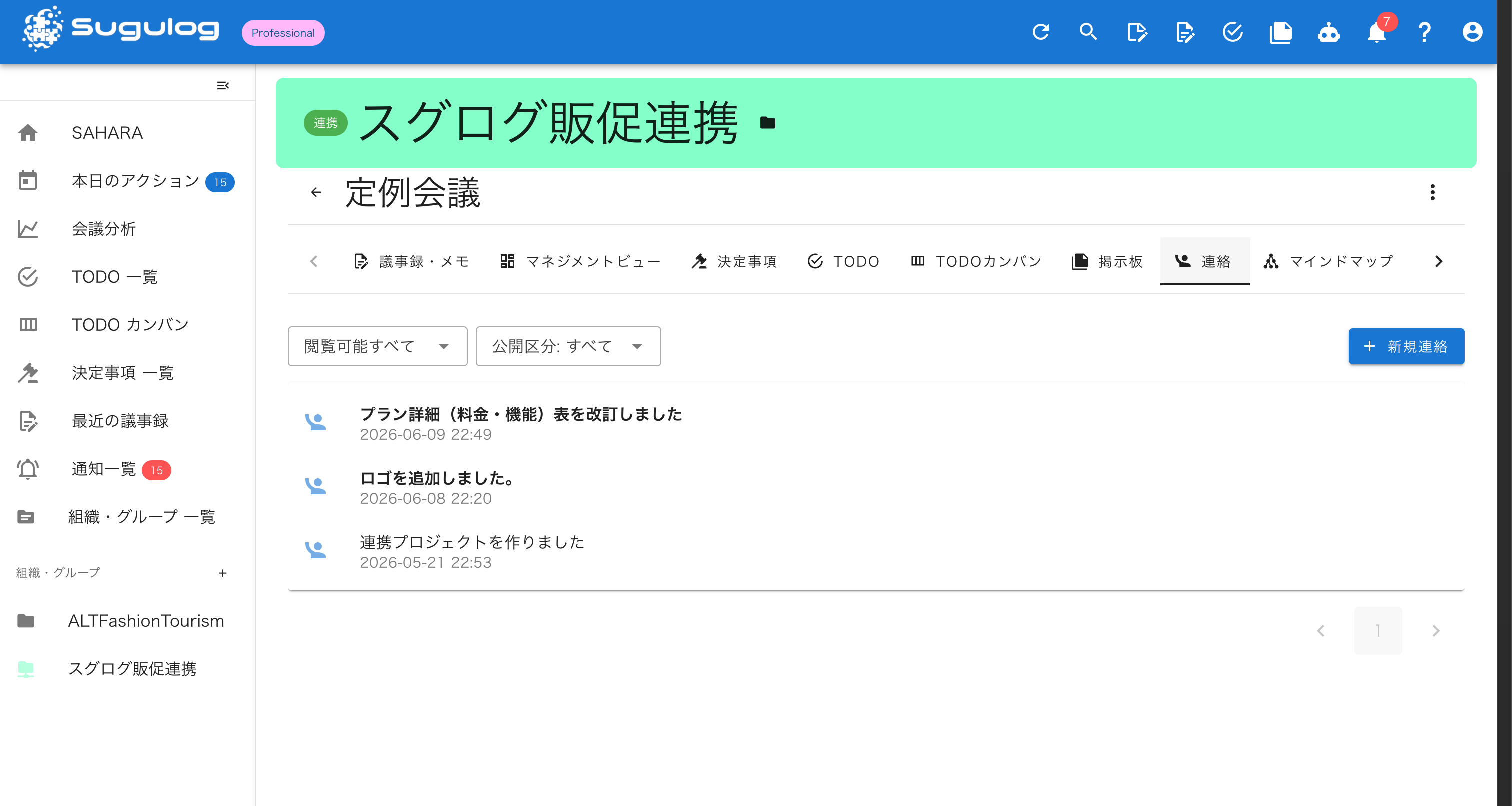
Task: Go back with arrow beside 定例会議
Action: tap(316, 192)
